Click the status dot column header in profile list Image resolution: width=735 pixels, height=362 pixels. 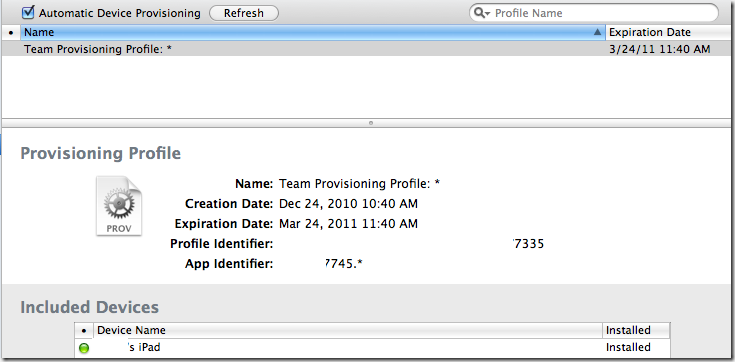(11, 33)
